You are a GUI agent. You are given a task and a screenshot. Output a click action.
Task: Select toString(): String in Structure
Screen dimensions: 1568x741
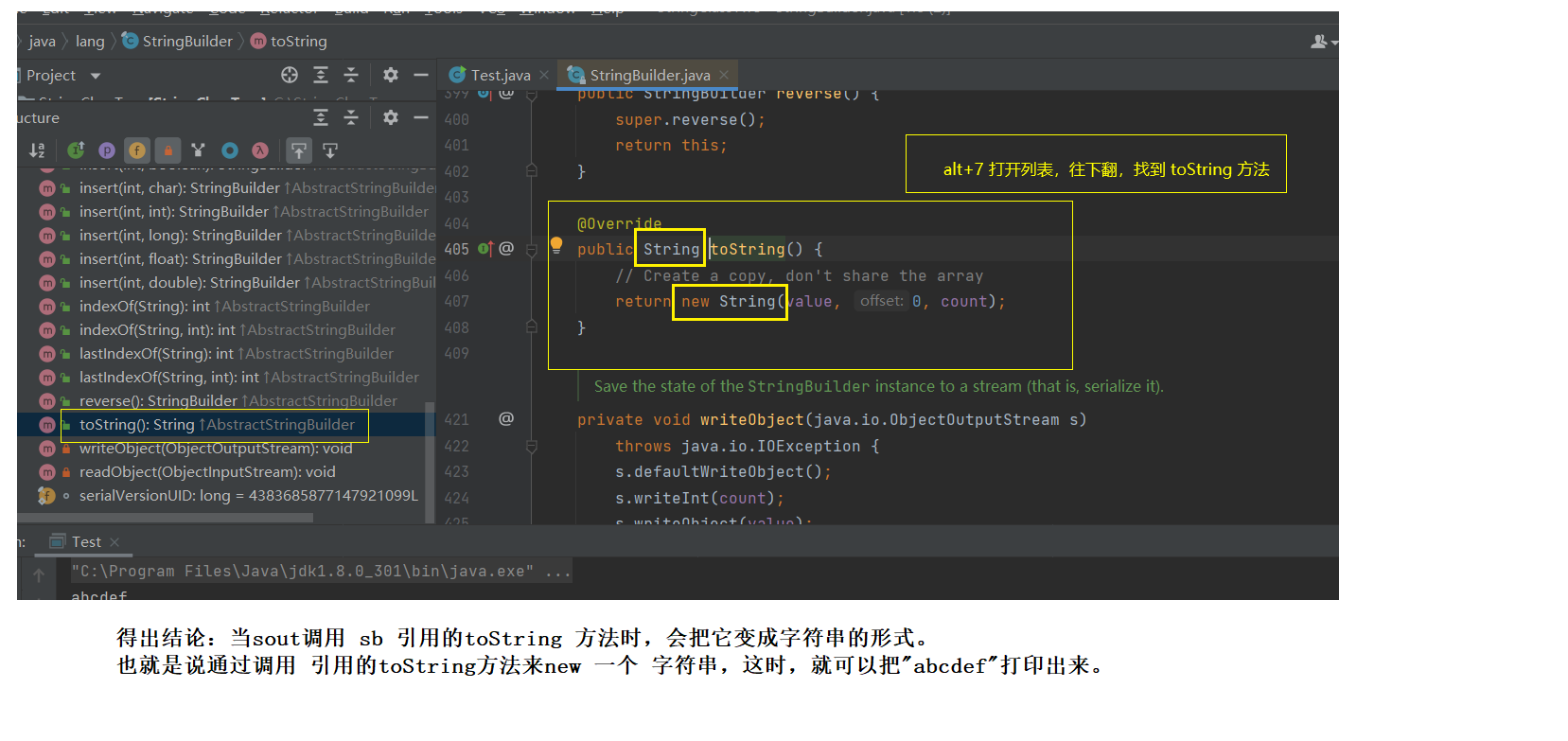coord(225,425)
